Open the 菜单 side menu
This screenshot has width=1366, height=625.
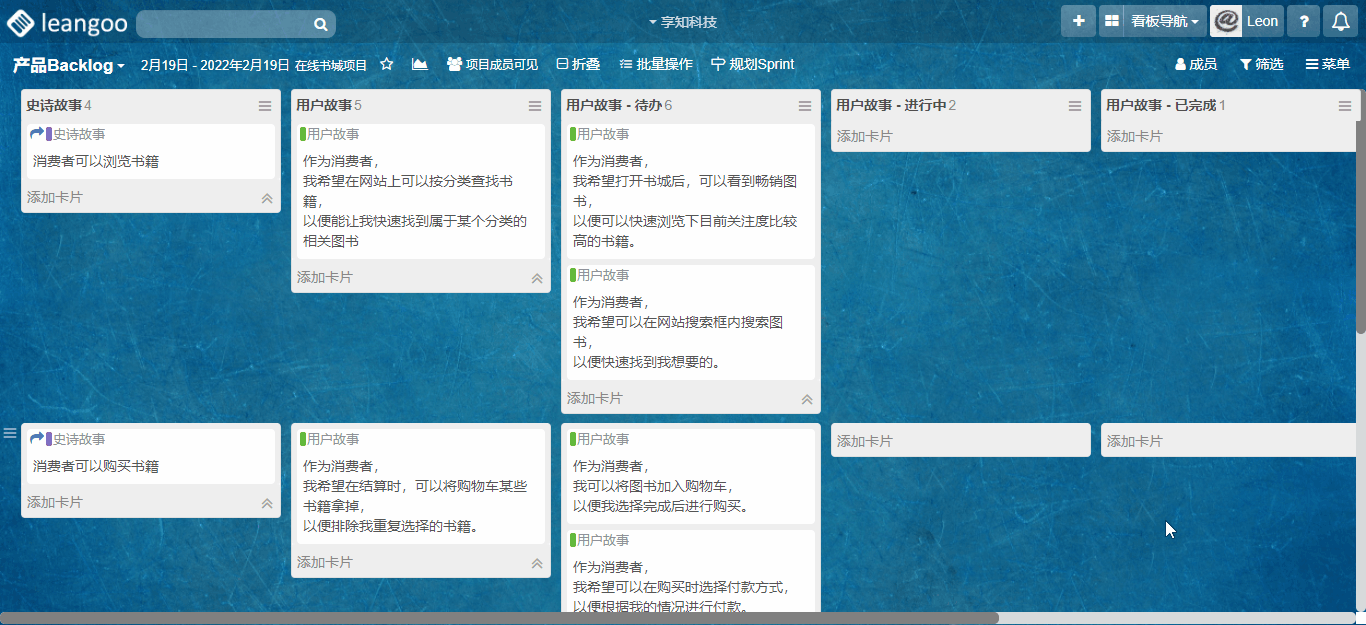1327,64
